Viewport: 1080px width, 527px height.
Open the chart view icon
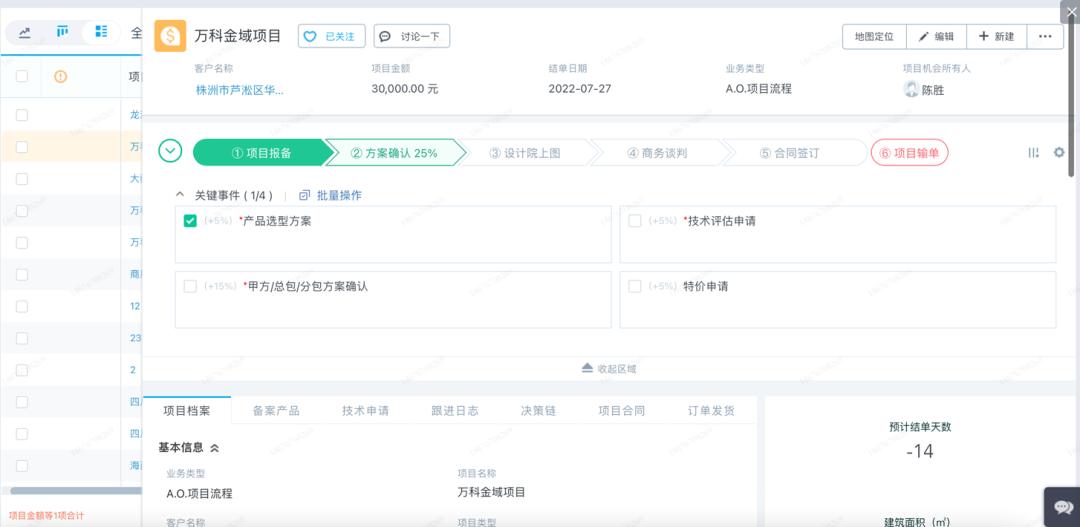(25, 32)
